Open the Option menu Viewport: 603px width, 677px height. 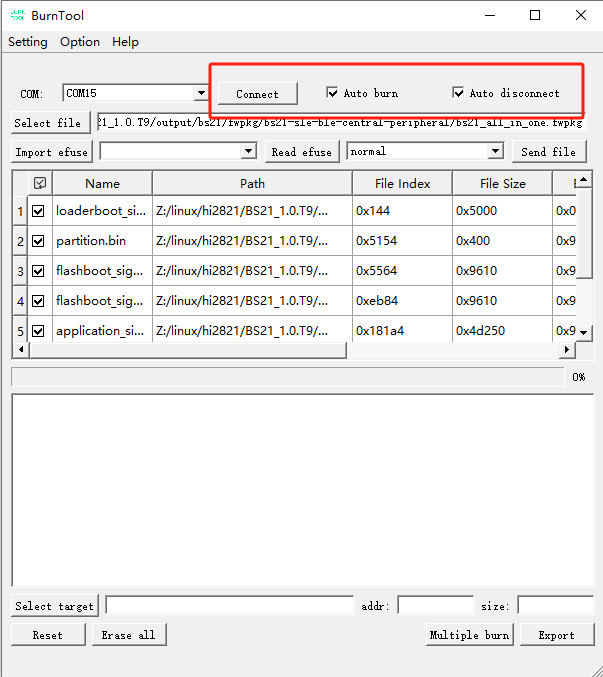click(80, 42)
